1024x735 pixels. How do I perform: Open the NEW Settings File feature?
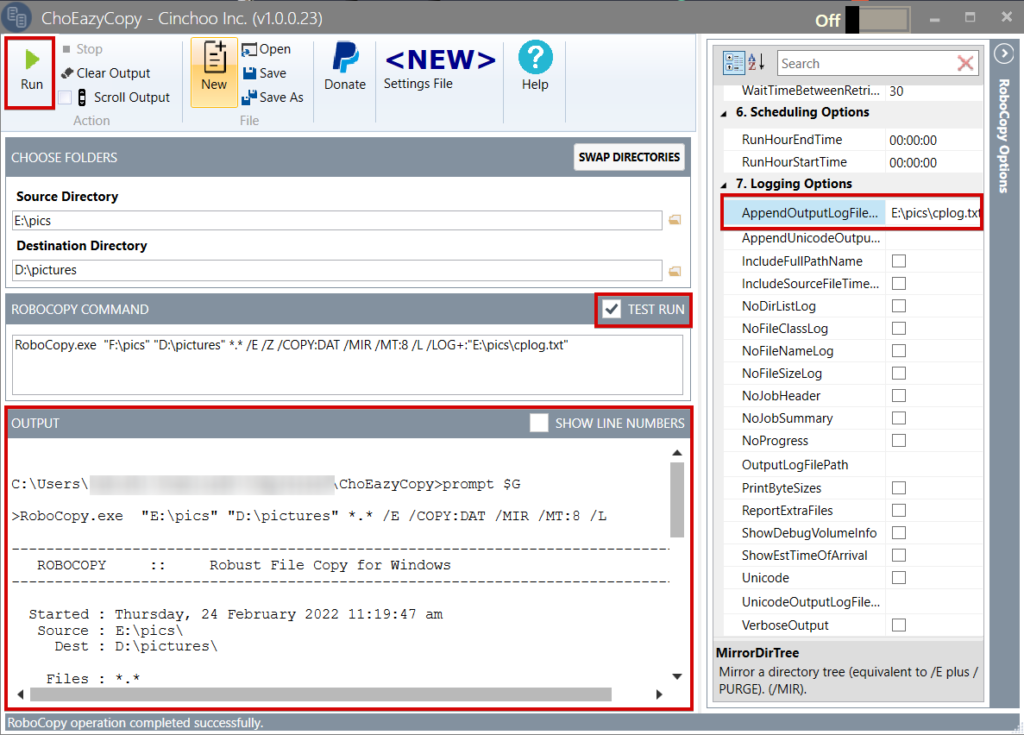(x=439, y=60)
